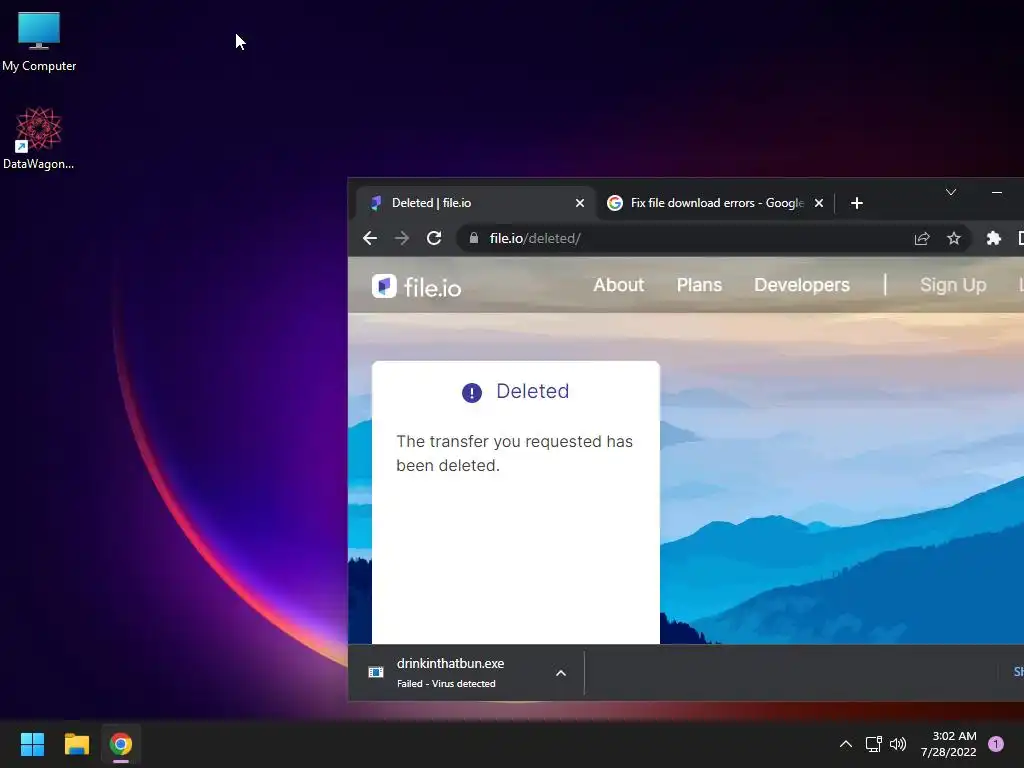Open Developers in file.io navigation
The image size is (1024, 768).
[801, 285]
